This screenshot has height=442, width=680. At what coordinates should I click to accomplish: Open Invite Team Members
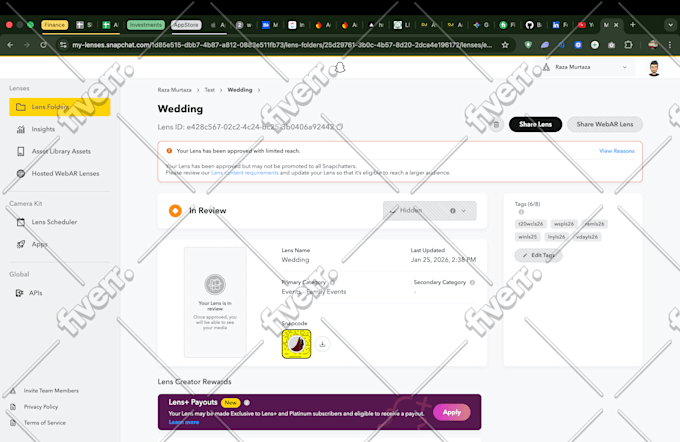[x=51, y=391]
